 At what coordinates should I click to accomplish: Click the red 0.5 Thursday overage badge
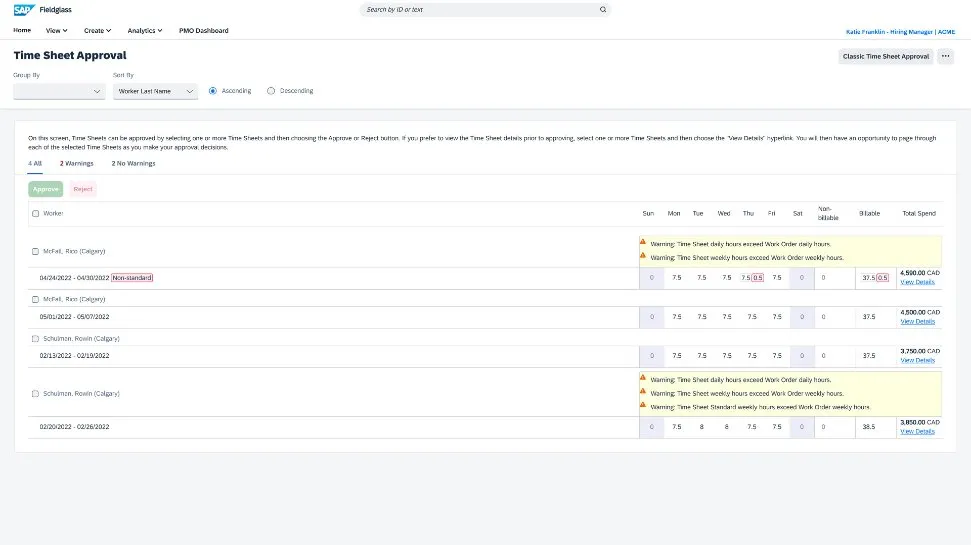(758, 277)
